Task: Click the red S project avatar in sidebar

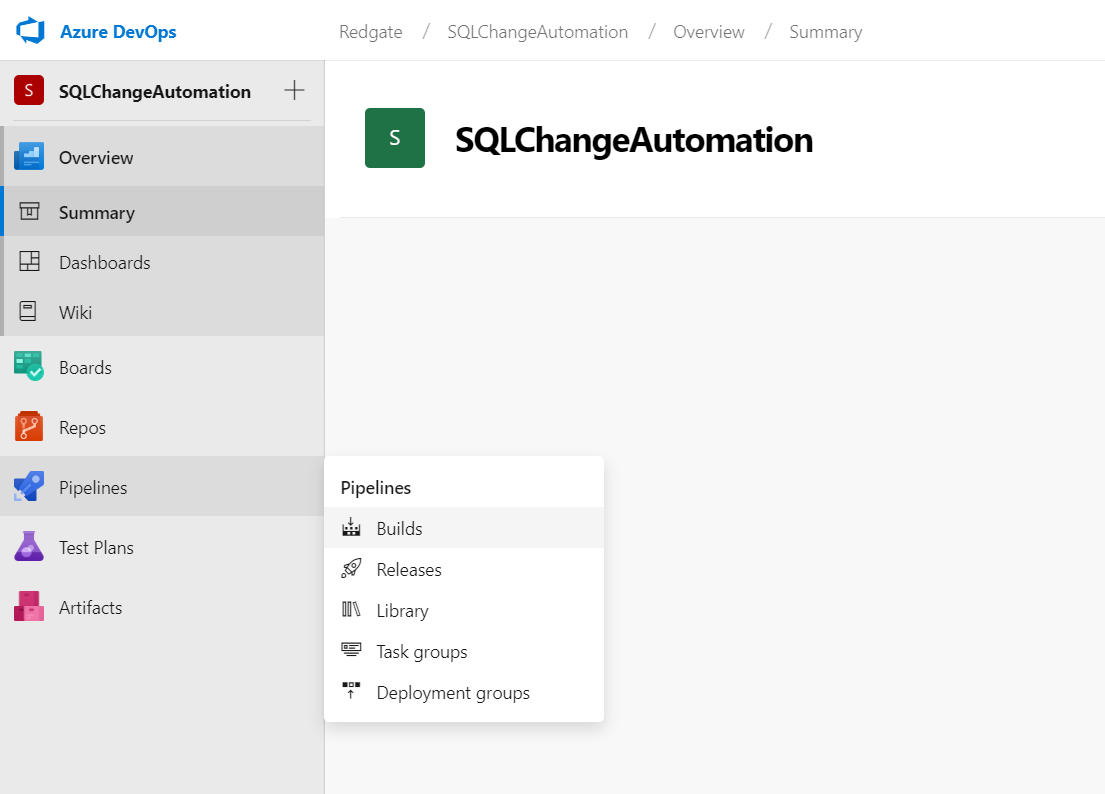Action: tap(29, 90)
